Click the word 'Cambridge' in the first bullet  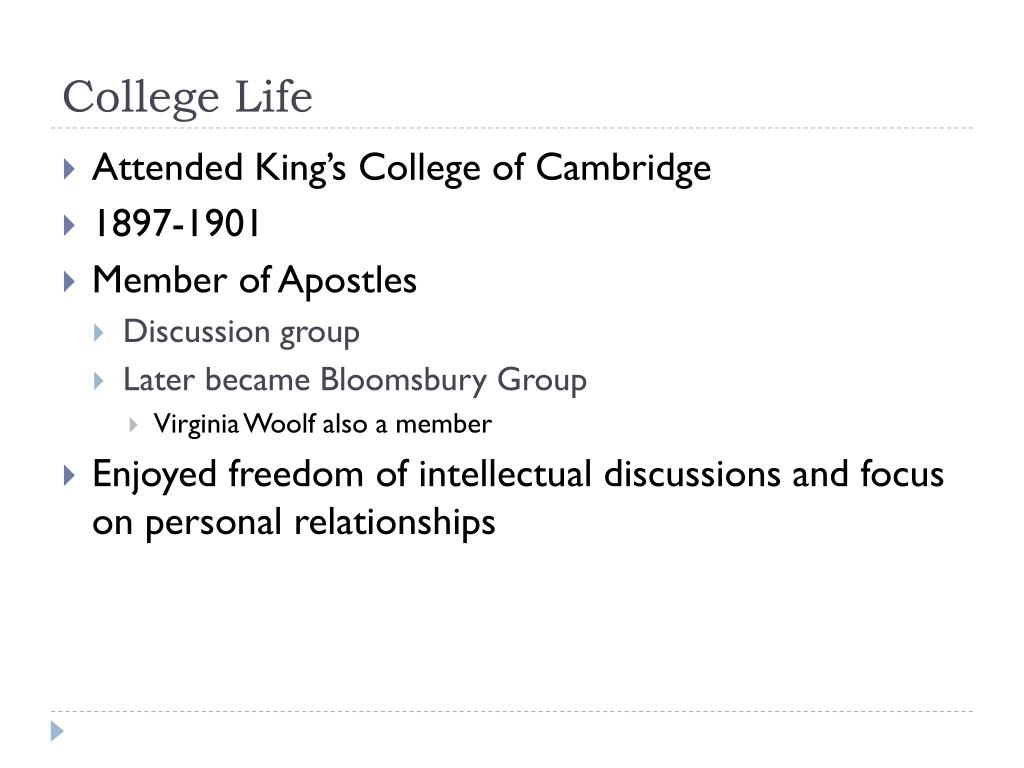point(623,168)
